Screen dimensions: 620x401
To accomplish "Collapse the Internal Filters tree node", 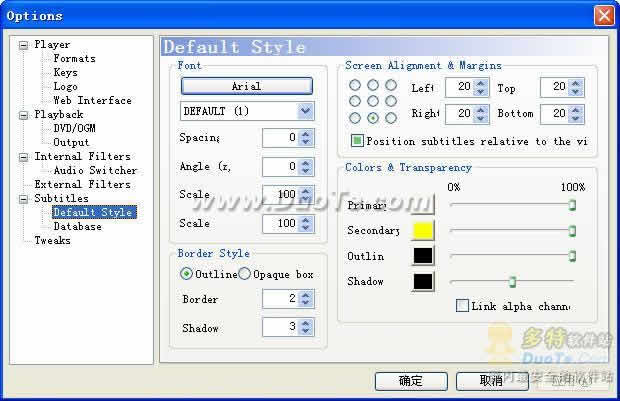I will pos(24,157).
